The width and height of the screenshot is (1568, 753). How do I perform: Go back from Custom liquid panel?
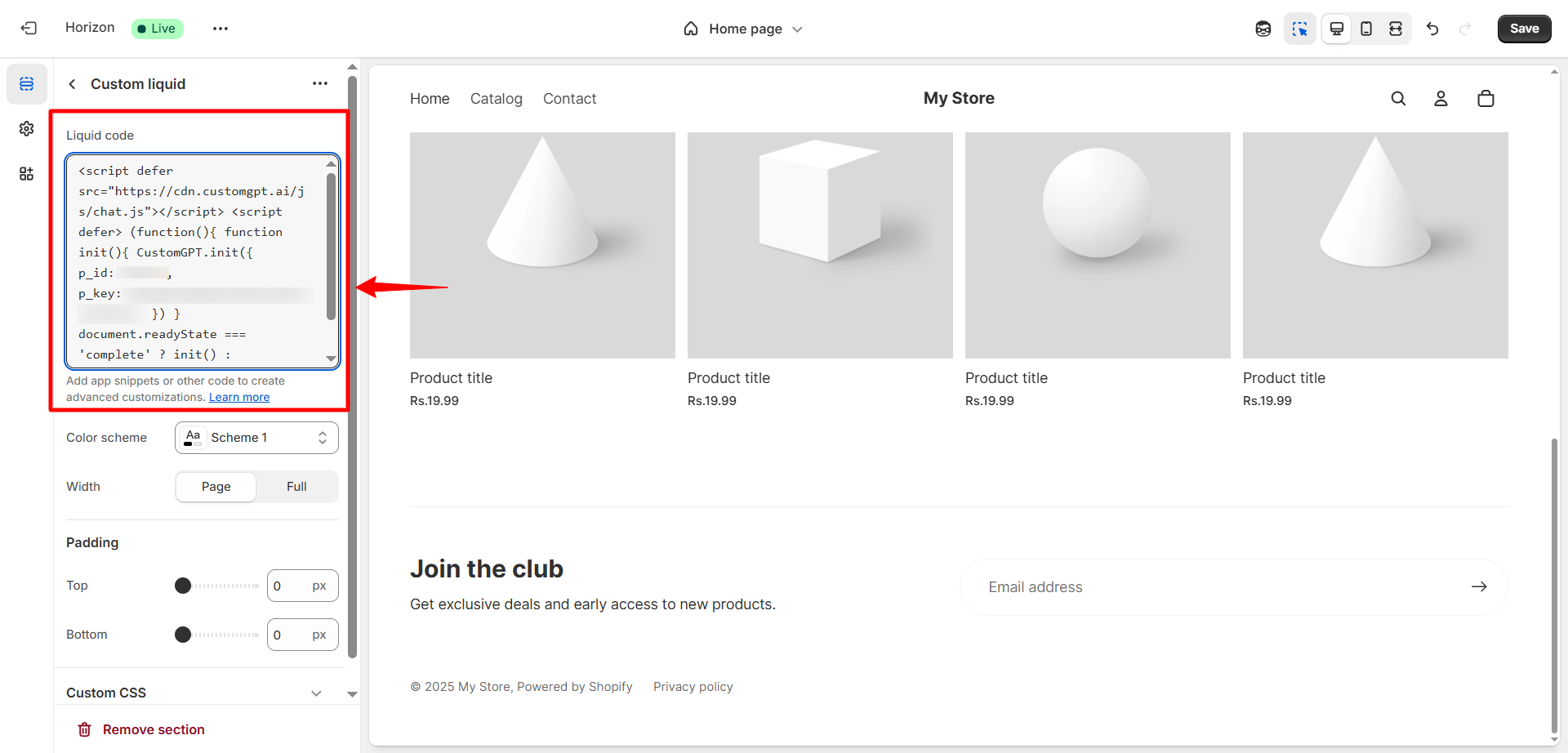click(x=73, y=84)
